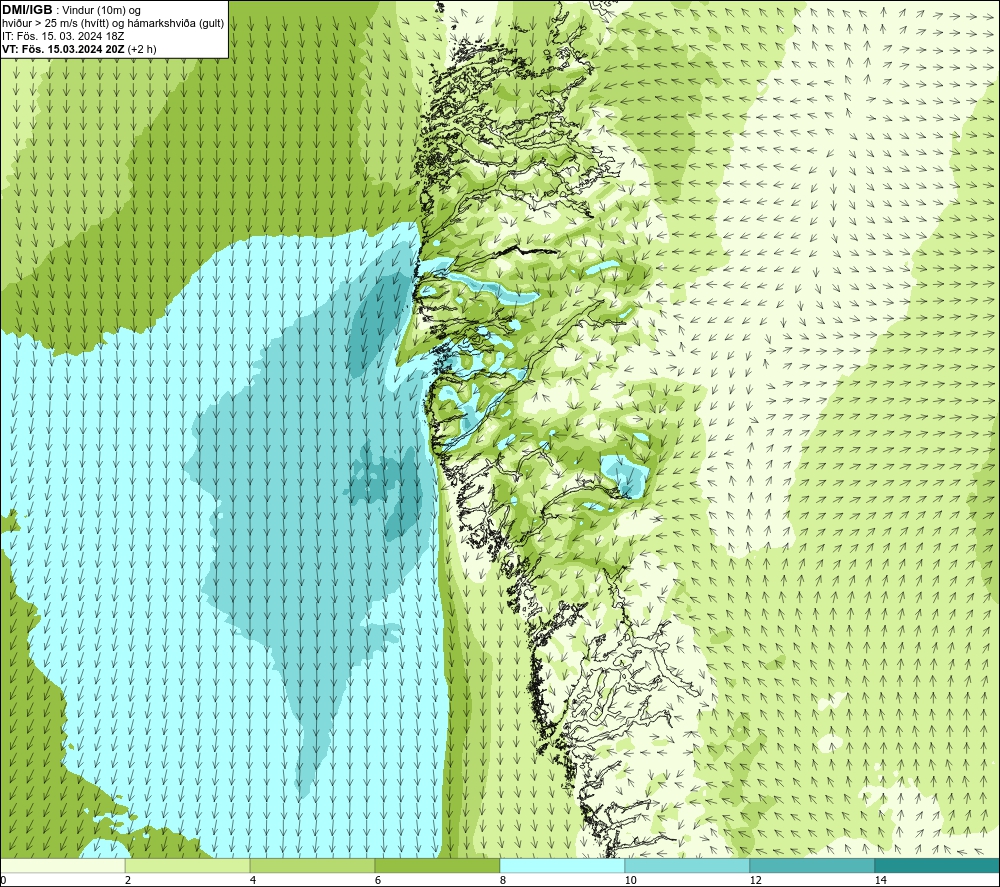The width and height of the screenshot is (1000, 887).
Task: Click the darkest teal swatch above 14 m/s
Action: click(x=937, y=866)
